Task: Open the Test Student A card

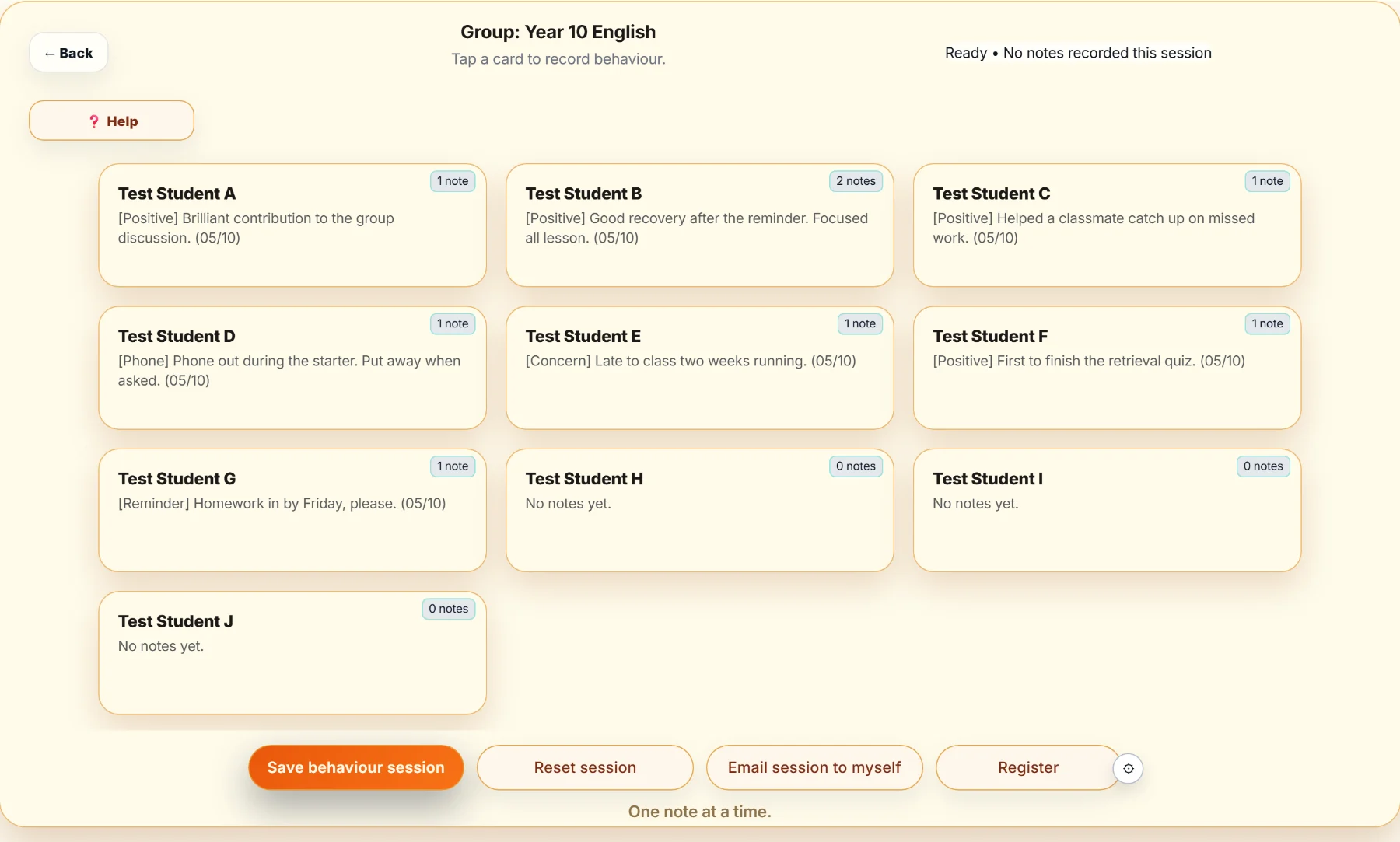Action: 292,225
